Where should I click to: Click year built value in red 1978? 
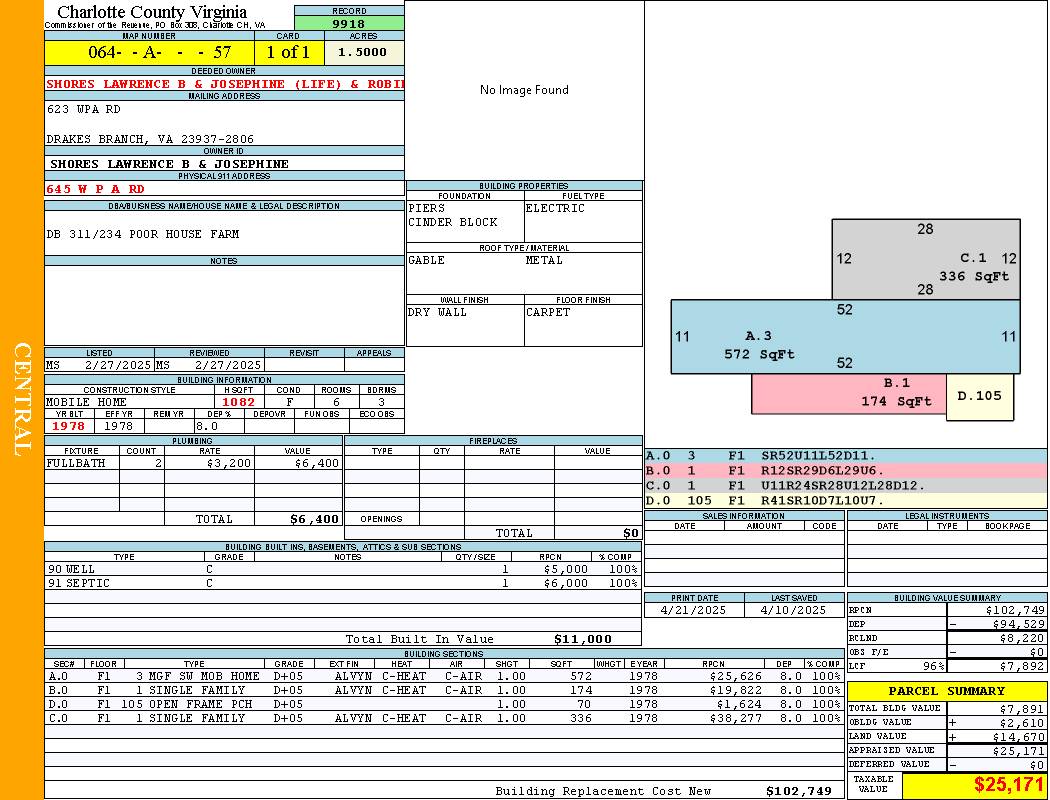pyautogui.click(x=68, y=426)
